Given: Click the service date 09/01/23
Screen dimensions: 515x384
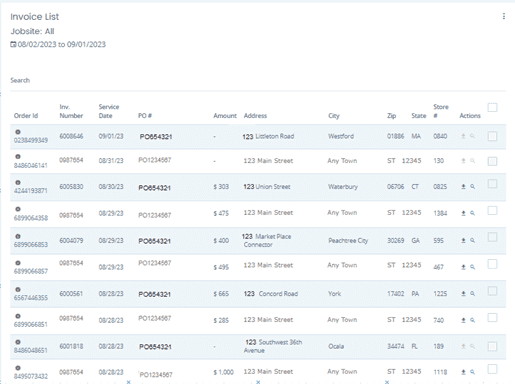Looking at the screenshot, I should pos(111,136).
